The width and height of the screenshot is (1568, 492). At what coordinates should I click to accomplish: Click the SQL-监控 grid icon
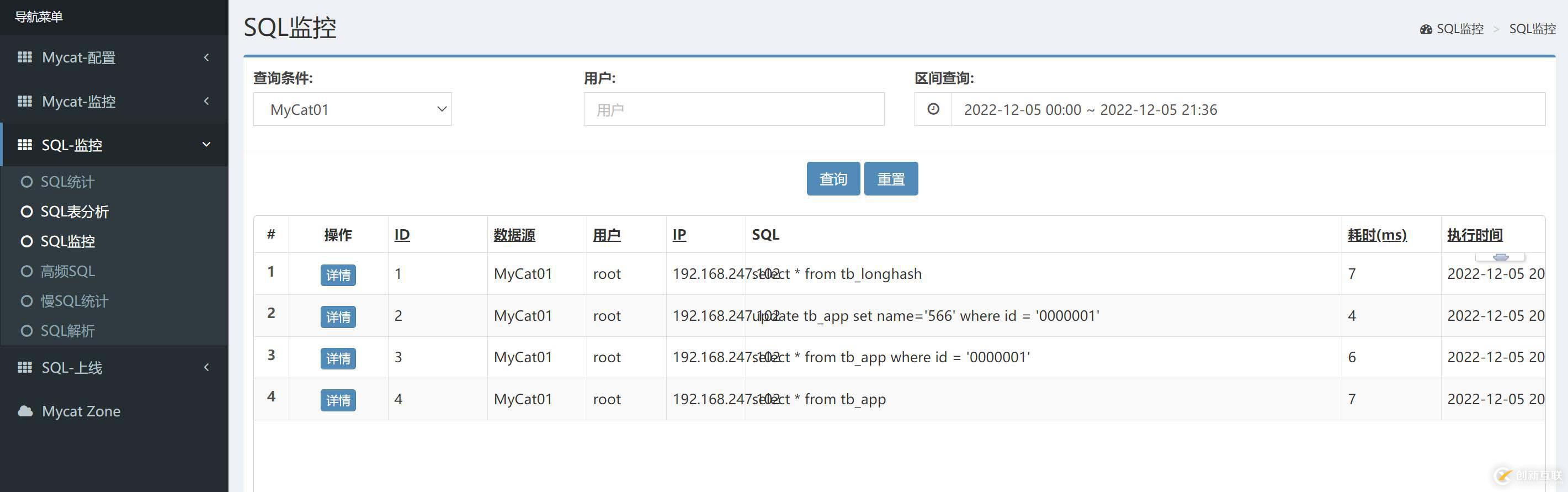click(x=24, y=145)
